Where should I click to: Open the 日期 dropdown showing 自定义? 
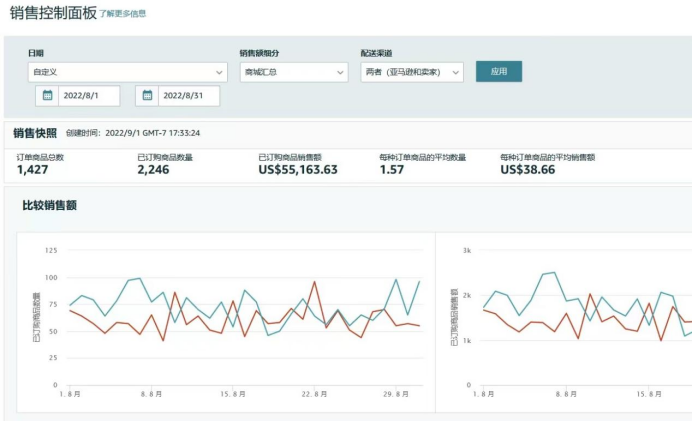tap(127, 72)
